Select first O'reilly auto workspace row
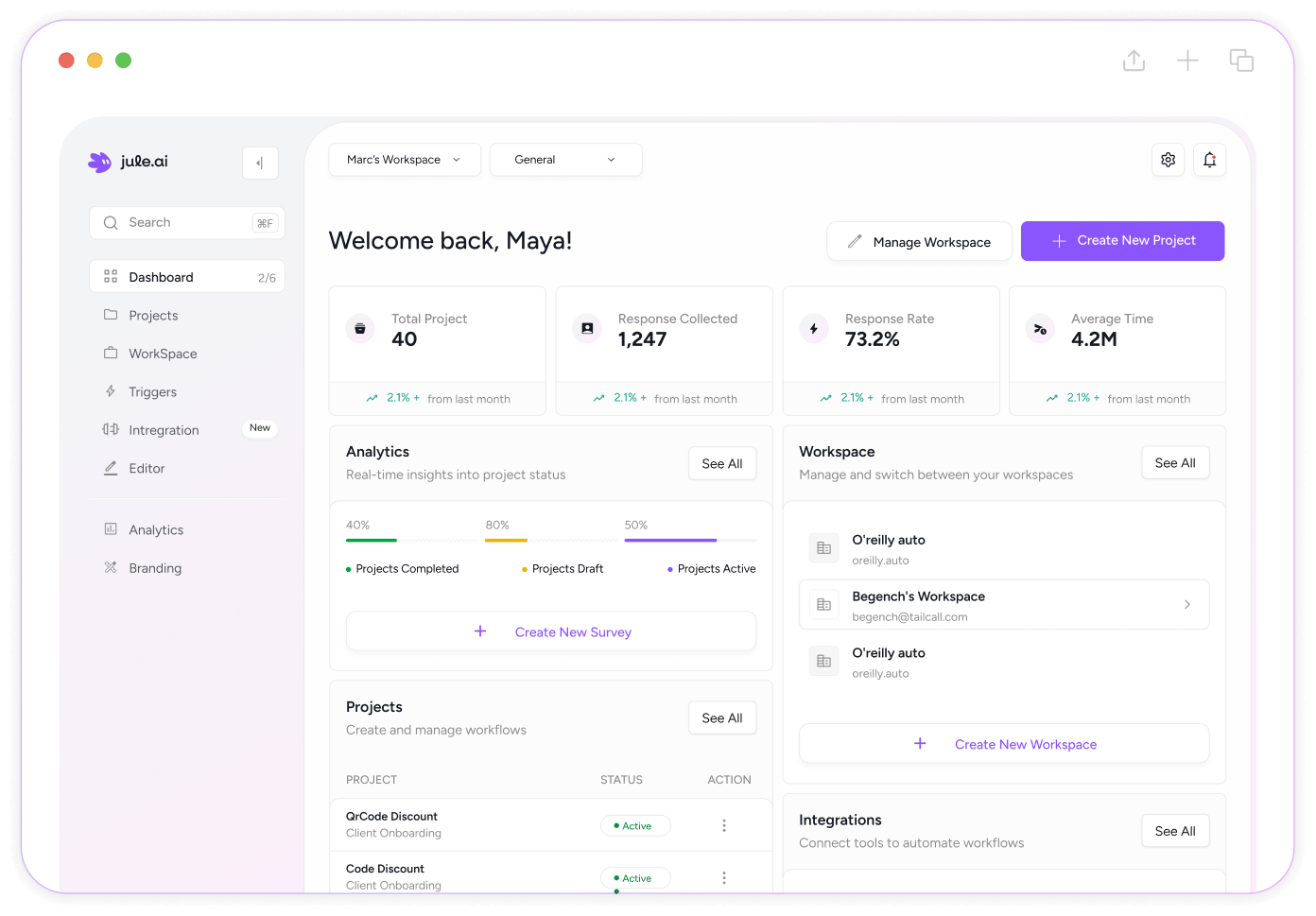This screenshot has width=1316, height=916. pos(1004,548)
